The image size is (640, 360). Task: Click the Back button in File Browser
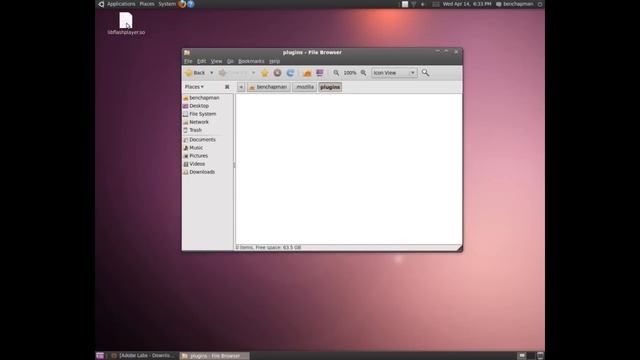(x=196, y=73)
